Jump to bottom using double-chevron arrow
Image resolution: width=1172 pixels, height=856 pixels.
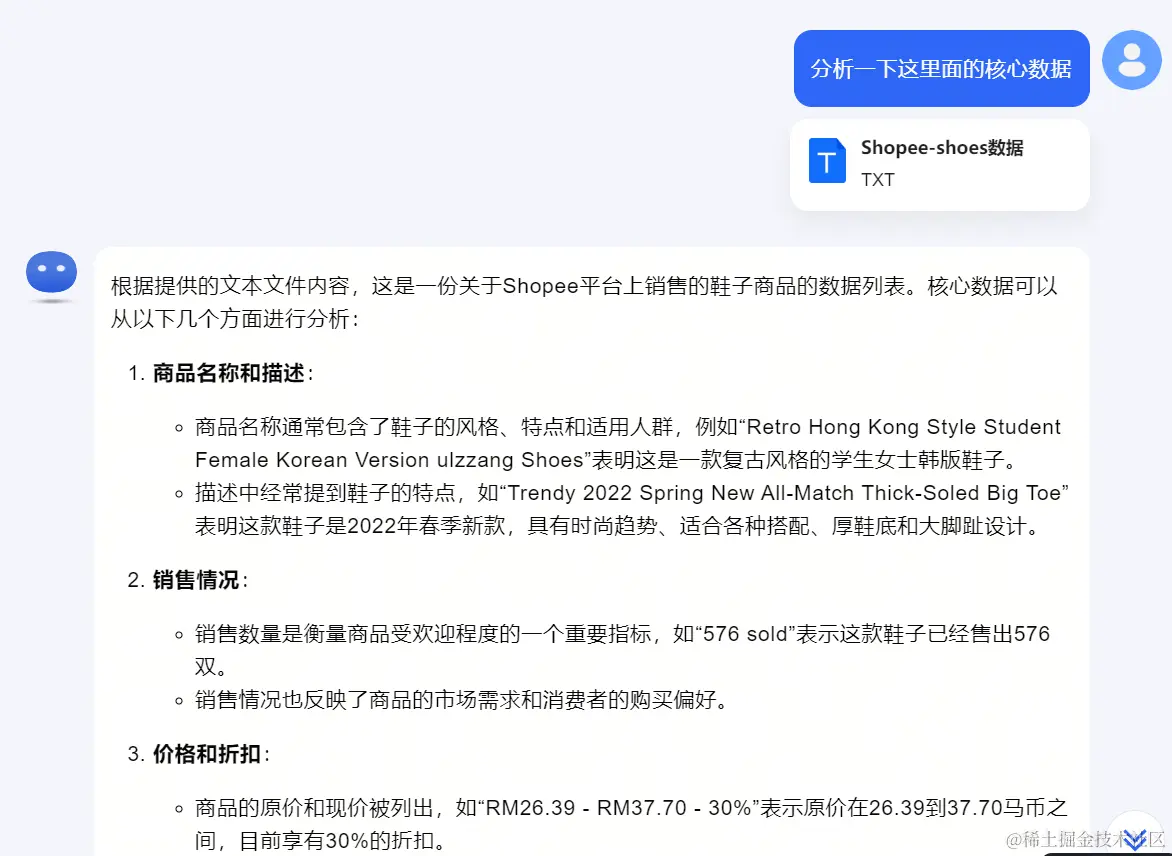click(x=1135, y=840)
